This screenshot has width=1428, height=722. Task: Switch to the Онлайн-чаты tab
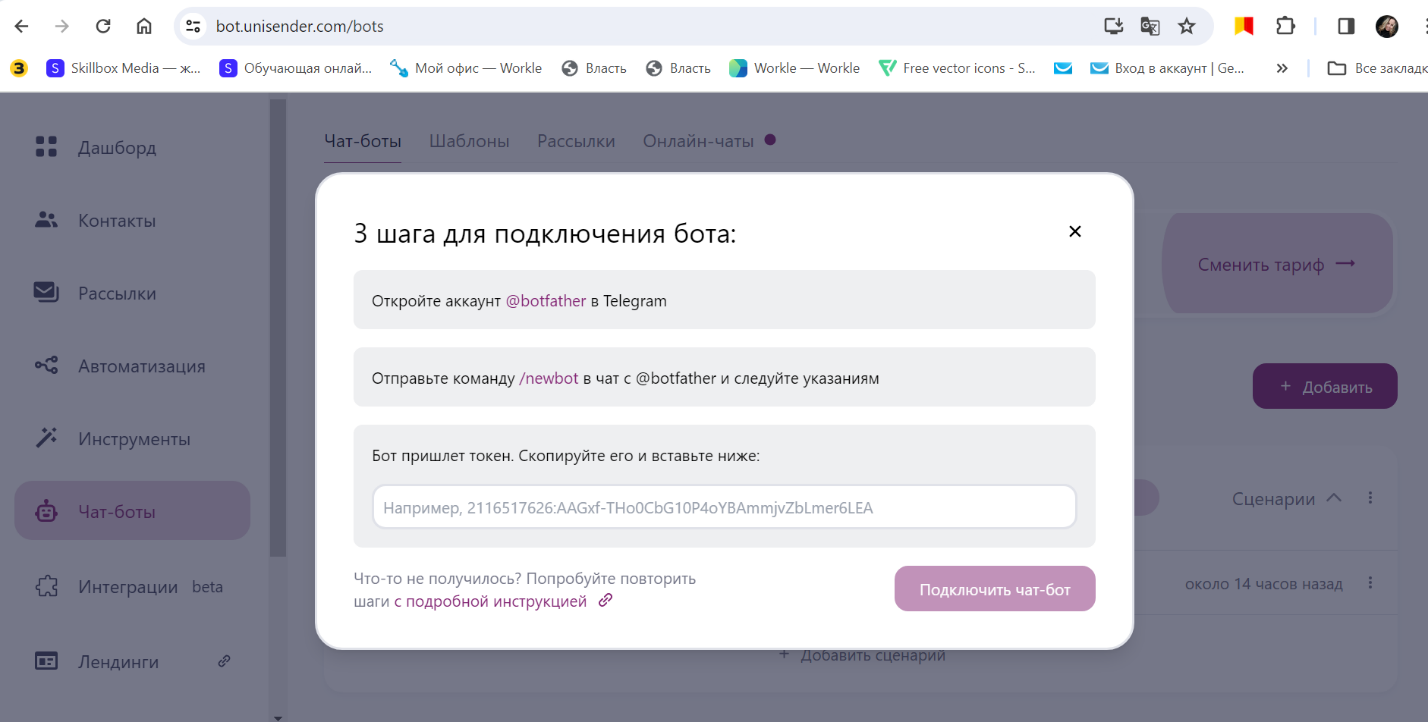click(698, 141)
